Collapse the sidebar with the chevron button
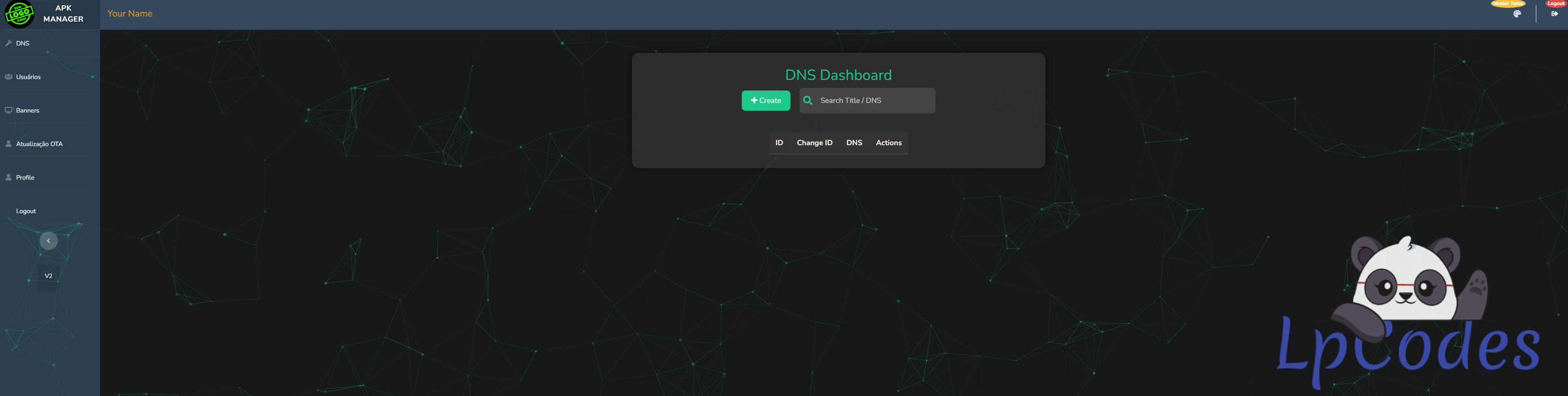Viewport: 1568px width, 396px height. 49,241
